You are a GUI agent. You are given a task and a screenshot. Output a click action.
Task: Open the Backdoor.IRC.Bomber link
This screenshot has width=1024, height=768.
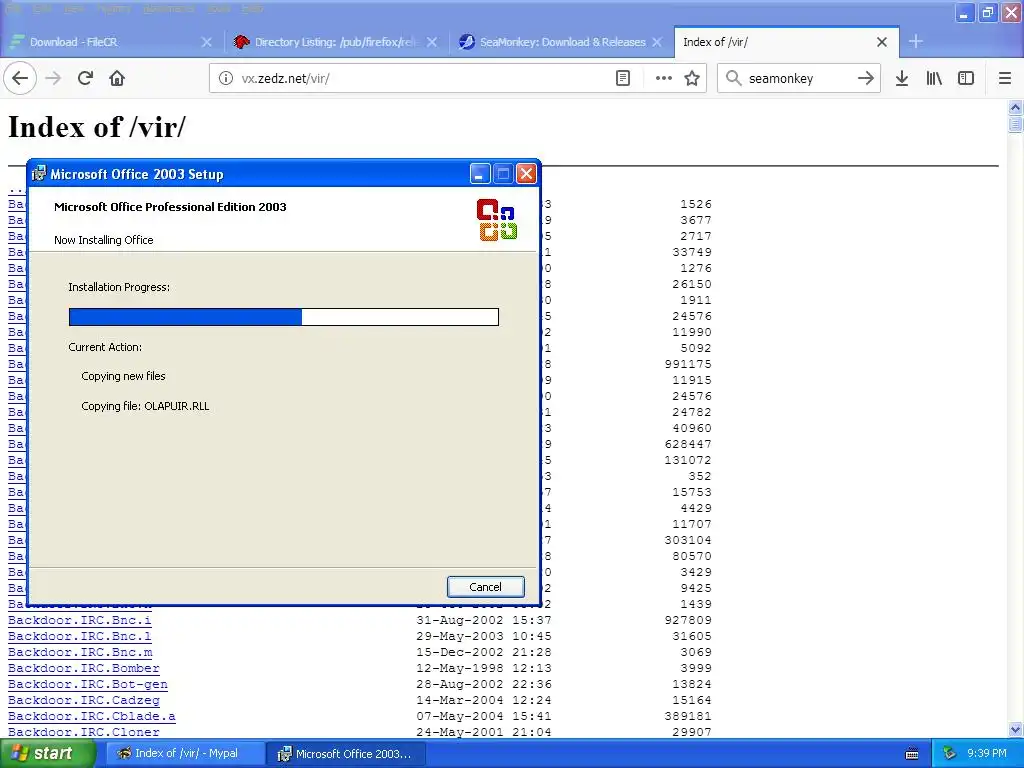point(84,668)
